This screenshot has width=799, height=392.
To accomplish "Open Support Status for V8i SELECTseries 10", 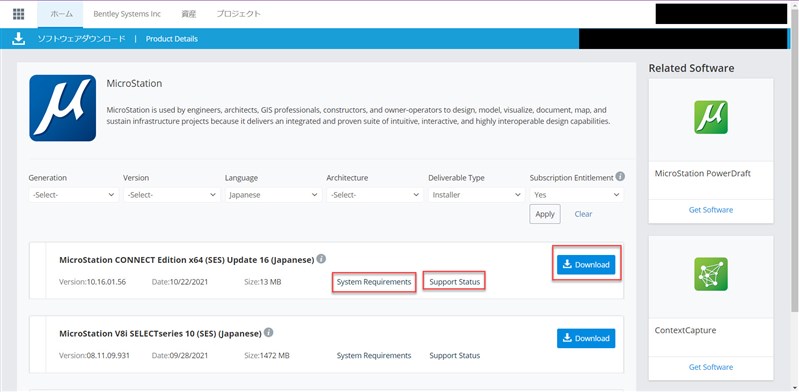I will [x=455, y=355].
